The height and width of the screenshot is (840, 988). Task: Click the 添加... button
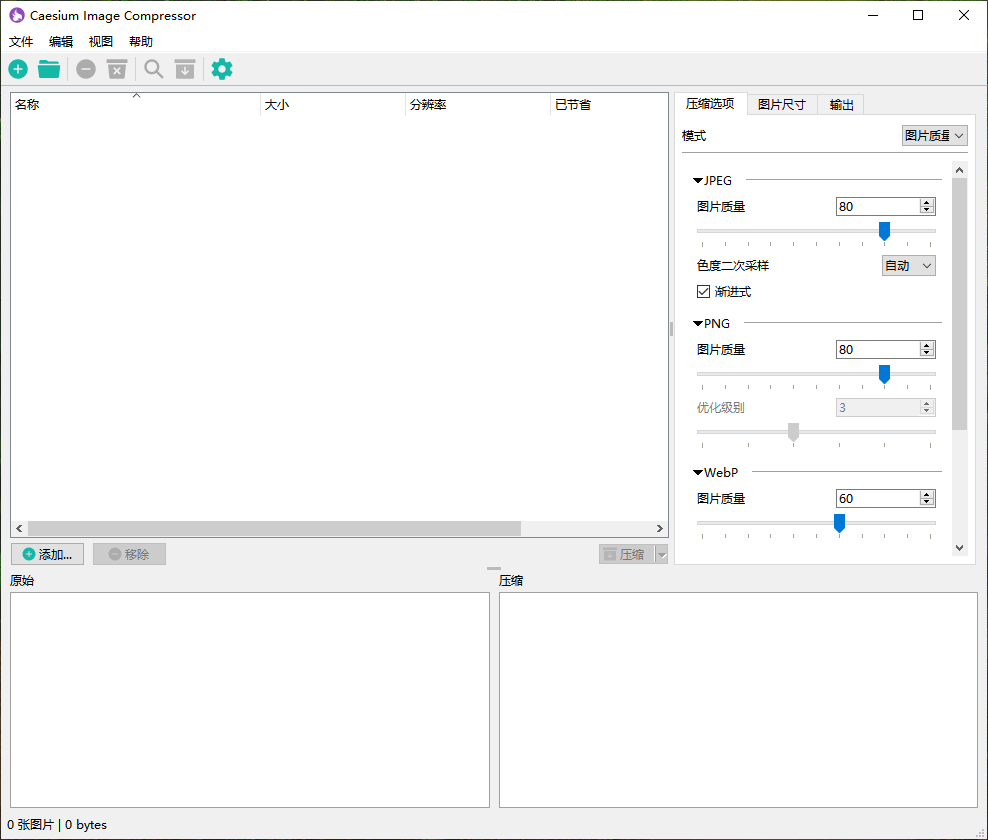click(47, 554)
